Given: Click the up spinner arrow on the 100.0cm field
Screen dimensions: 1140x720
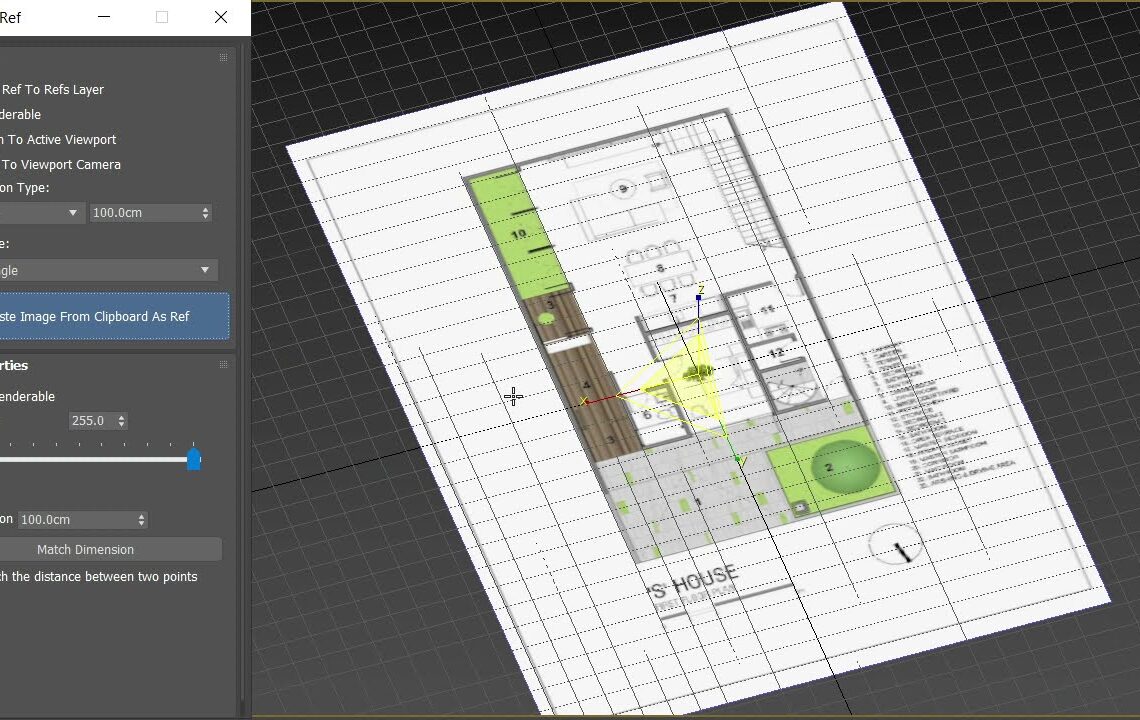Looking at the screenshot, I should point(205,208).
